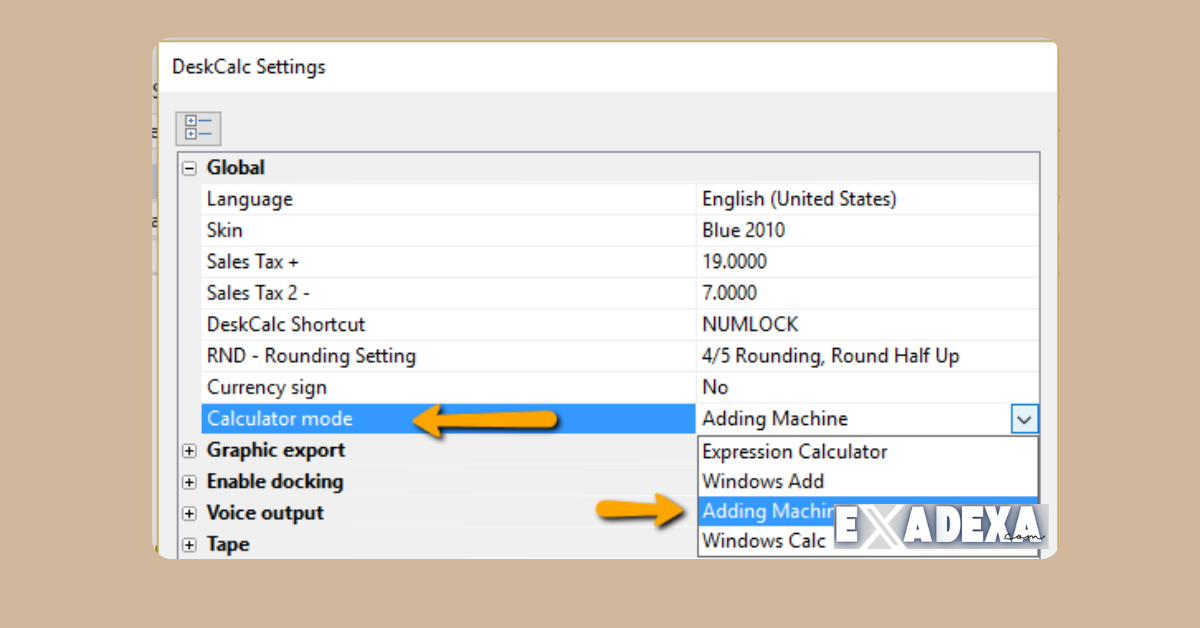Expand the Graphic export section
The height and width of the screenshot is (628, 1200).
click(189, 451)
